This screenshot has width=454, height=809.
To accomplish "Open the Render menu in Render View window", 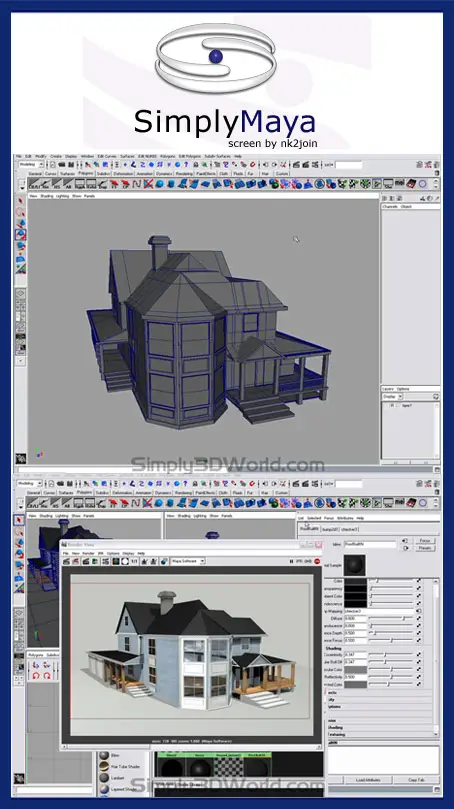I will tap(88, 553).
